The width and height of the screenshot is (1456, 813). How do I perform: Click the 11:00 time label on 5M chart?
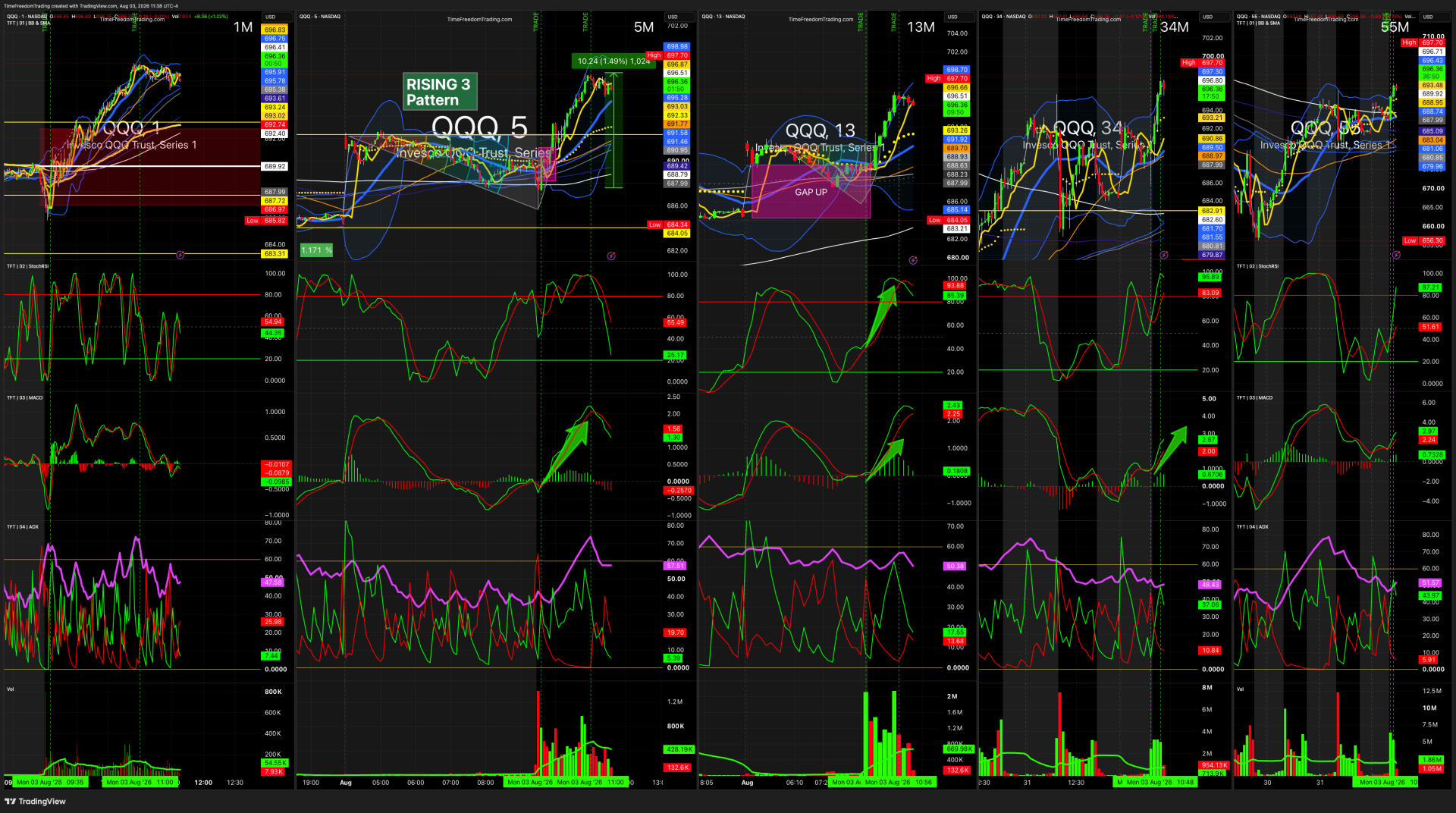click(591, 783)
